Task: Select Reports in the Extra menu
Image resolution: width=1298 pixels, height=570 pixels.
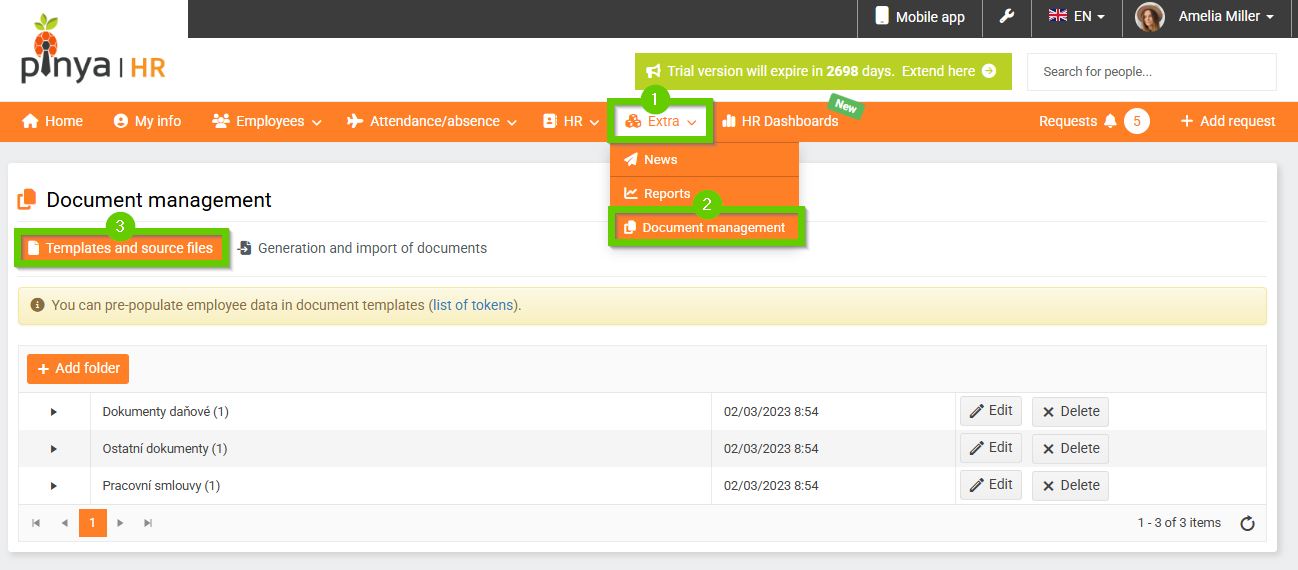Action: pyautogui.click(x=704, y=193)
